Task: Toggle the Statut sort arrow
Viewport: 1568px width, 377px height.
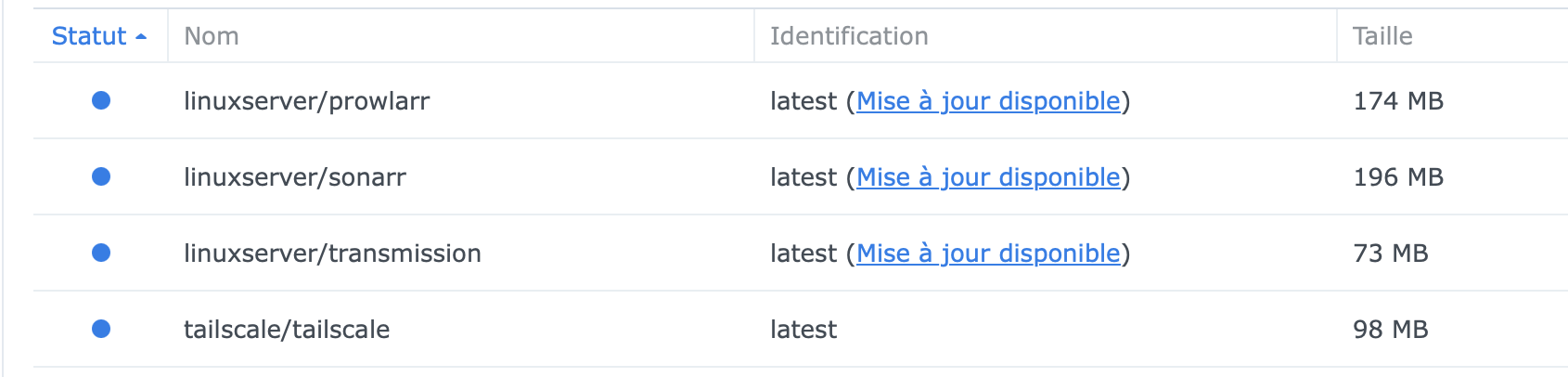Action: (141, 37)
